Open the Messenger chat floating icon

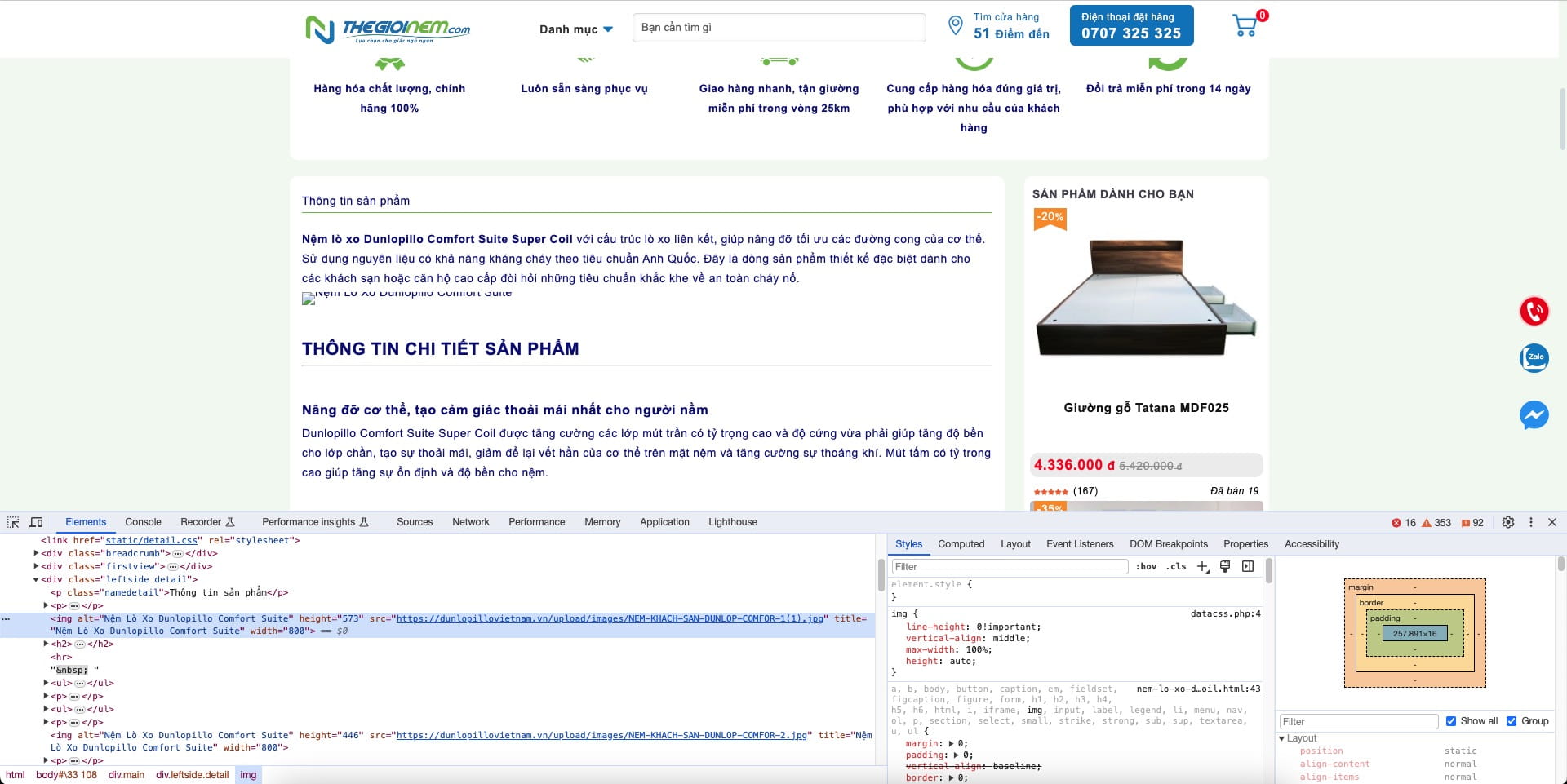(1534, 415)
